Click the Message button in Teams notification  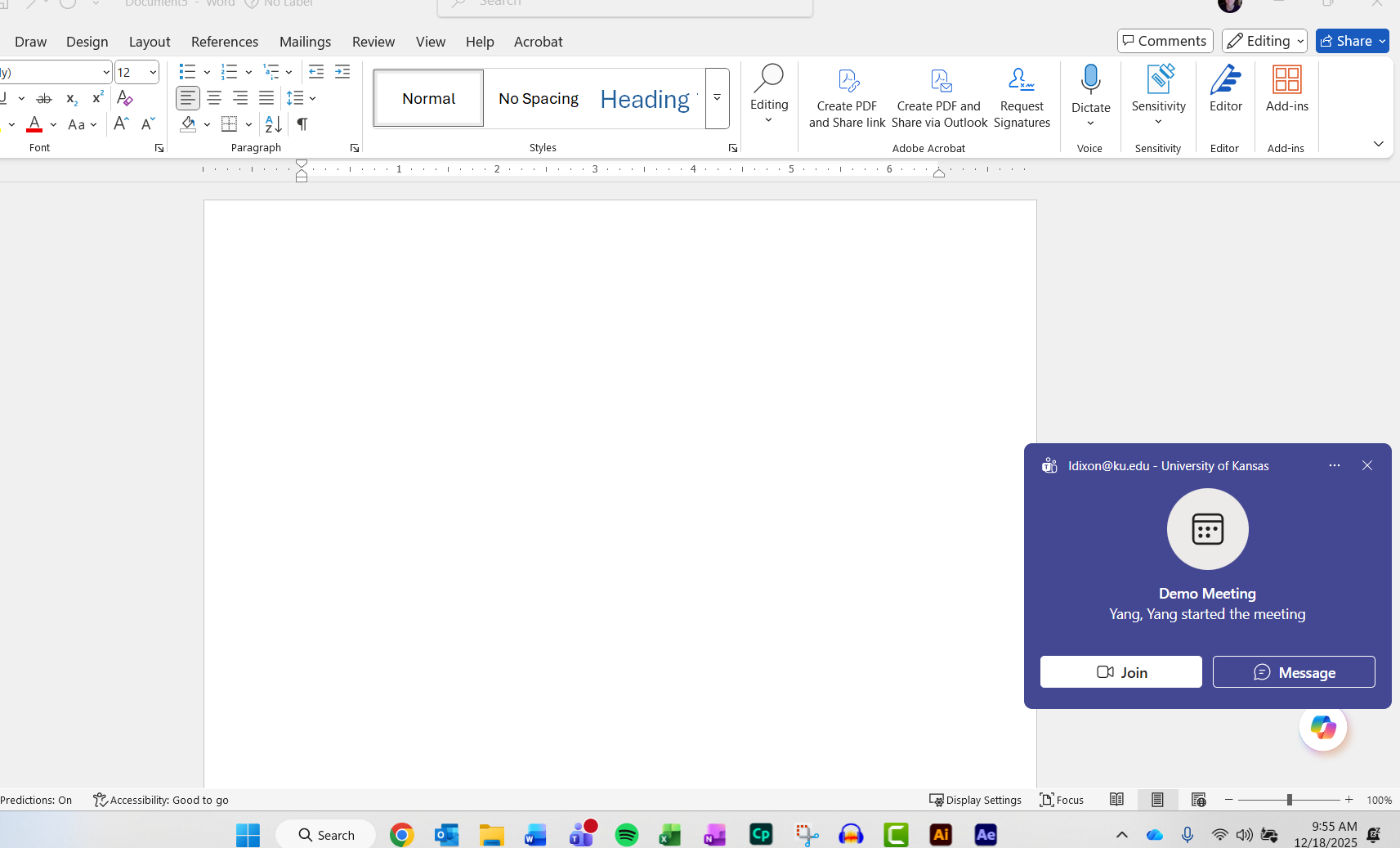[x=1293, y=672]
